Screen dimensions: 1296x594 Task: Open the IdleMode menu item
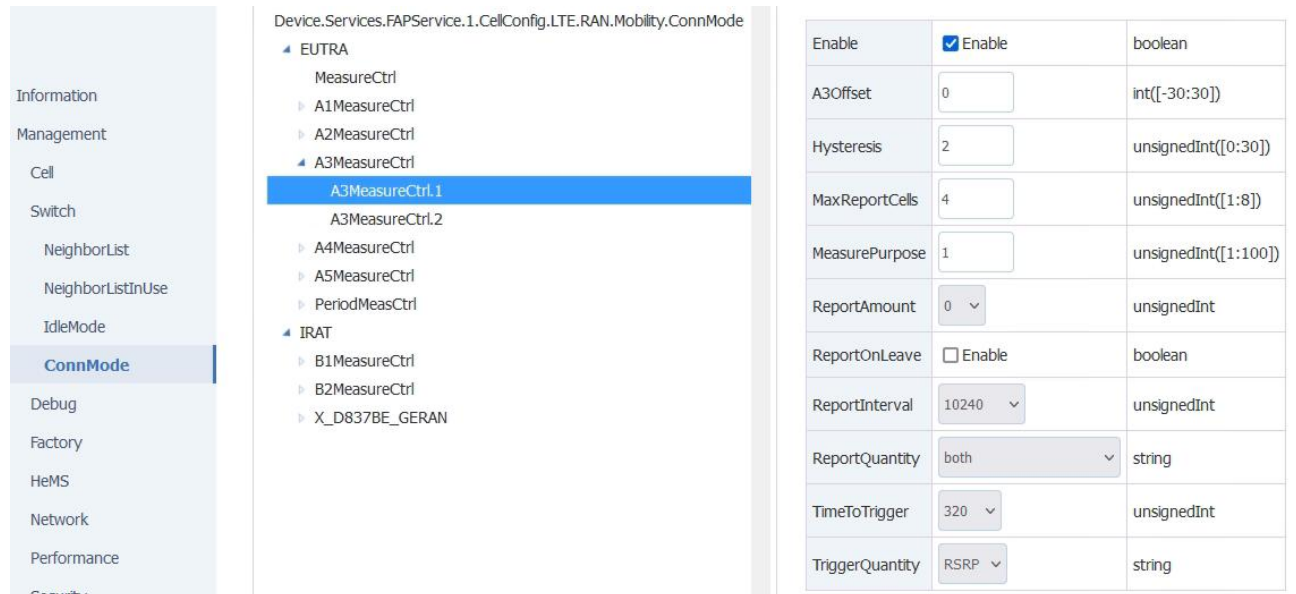click(74, 327)
